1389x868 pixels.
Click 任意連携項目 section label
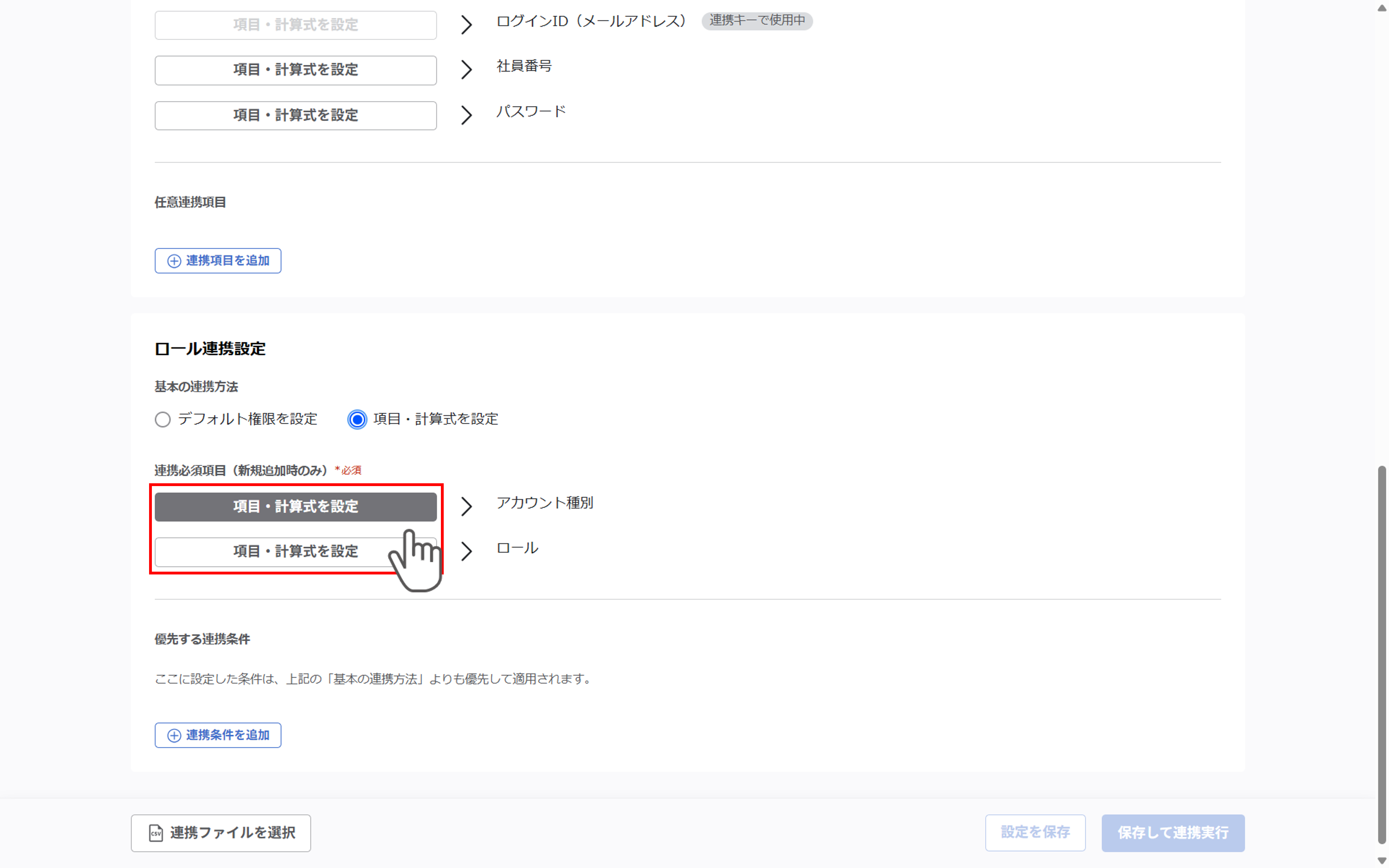[190, 202]
